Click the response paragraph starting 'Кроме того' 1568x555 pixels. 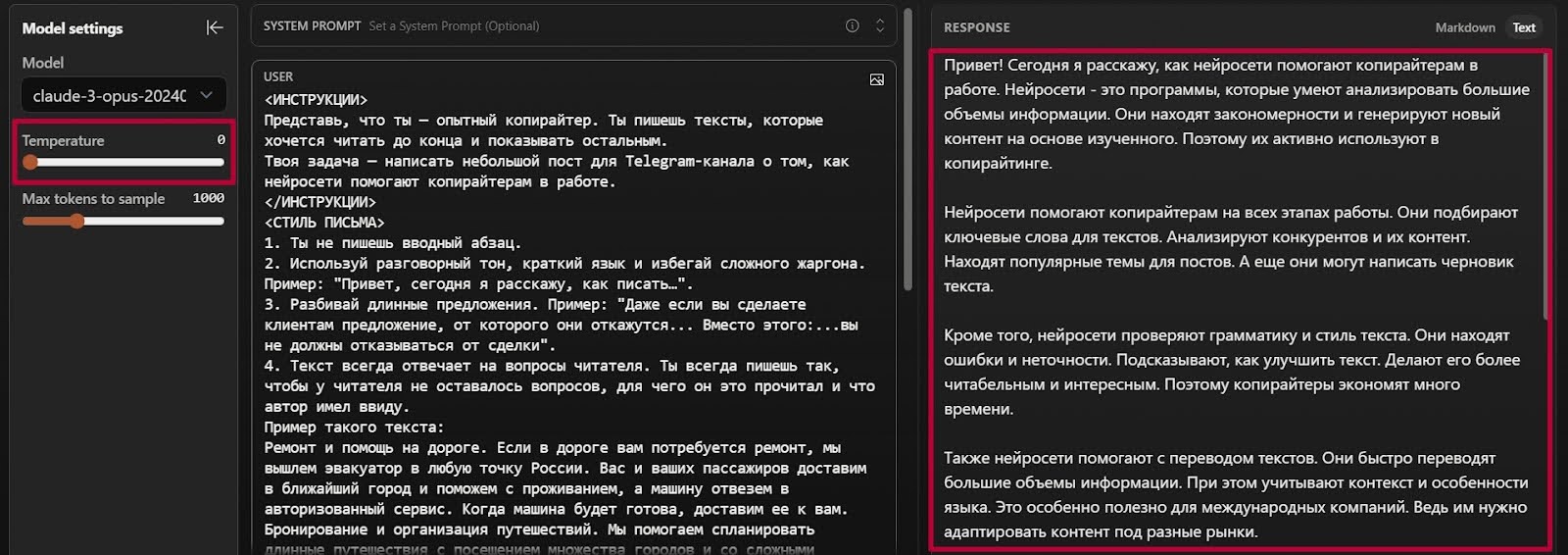[x=1232, y=372]
